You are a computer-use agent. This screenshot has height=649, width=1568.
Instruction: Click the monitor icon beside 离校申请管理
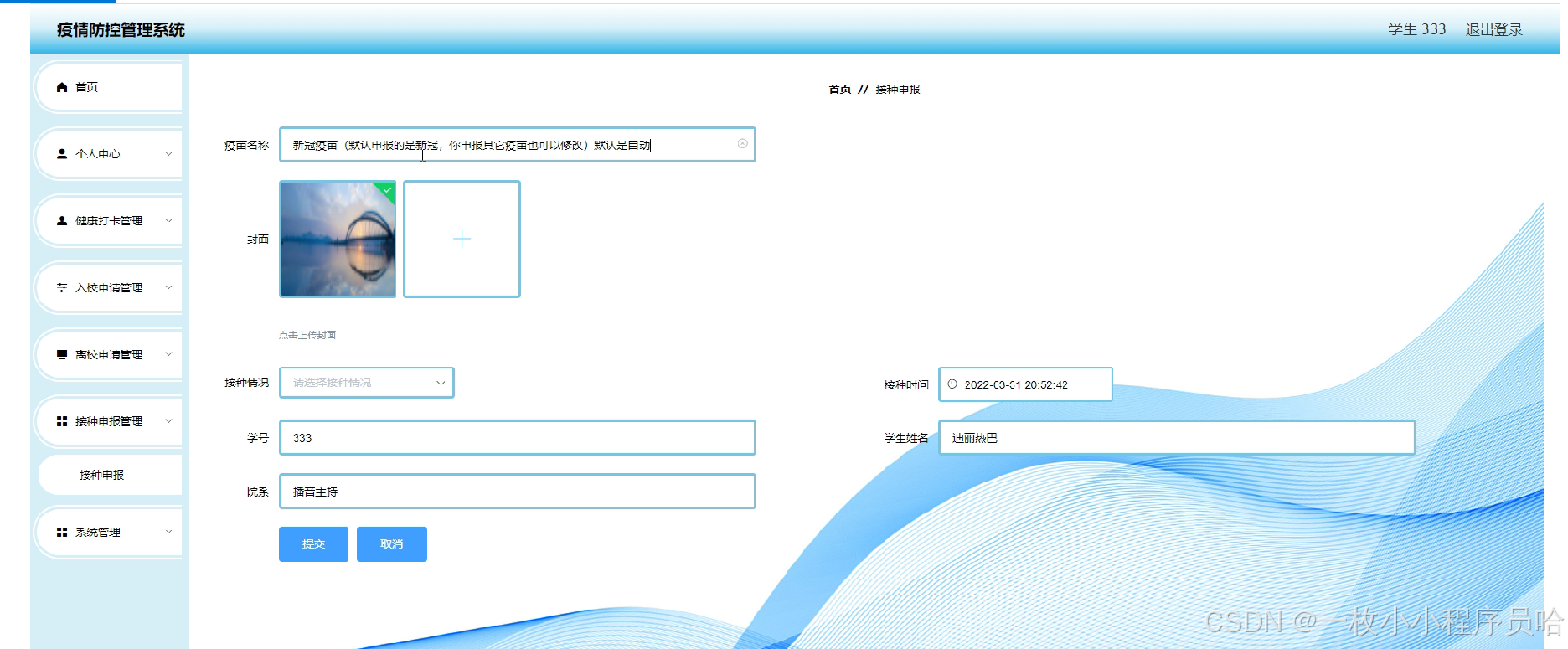(x=62, y=355)
